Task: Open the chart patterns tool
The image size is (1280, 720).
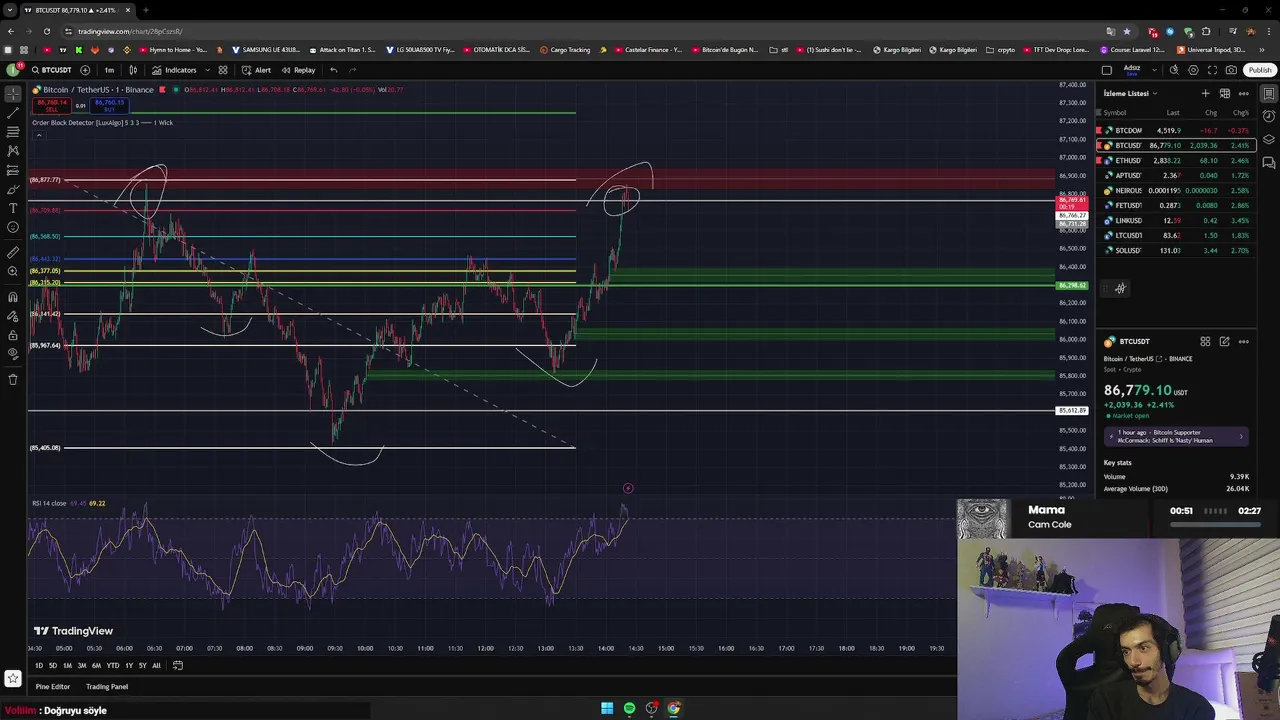Action: click(x=13, y=151)
